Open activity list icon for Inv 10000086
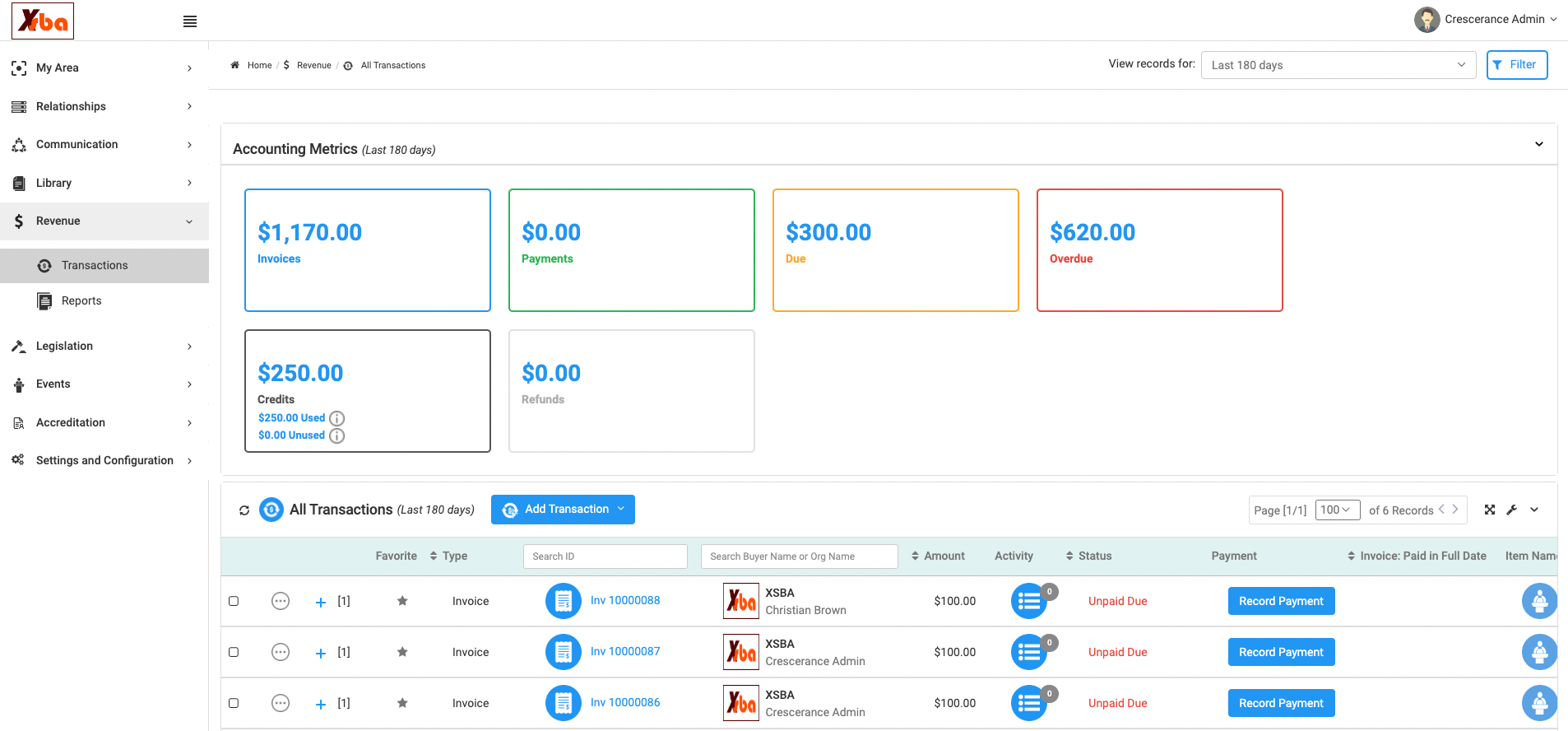The width and height of the screenshot is (1568, 731). [1029, 703]
